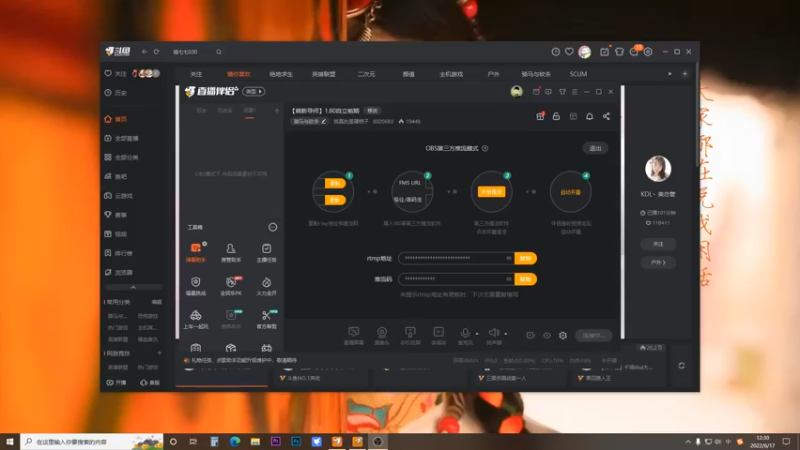Add a phone screen-cast source

[410, 336]
